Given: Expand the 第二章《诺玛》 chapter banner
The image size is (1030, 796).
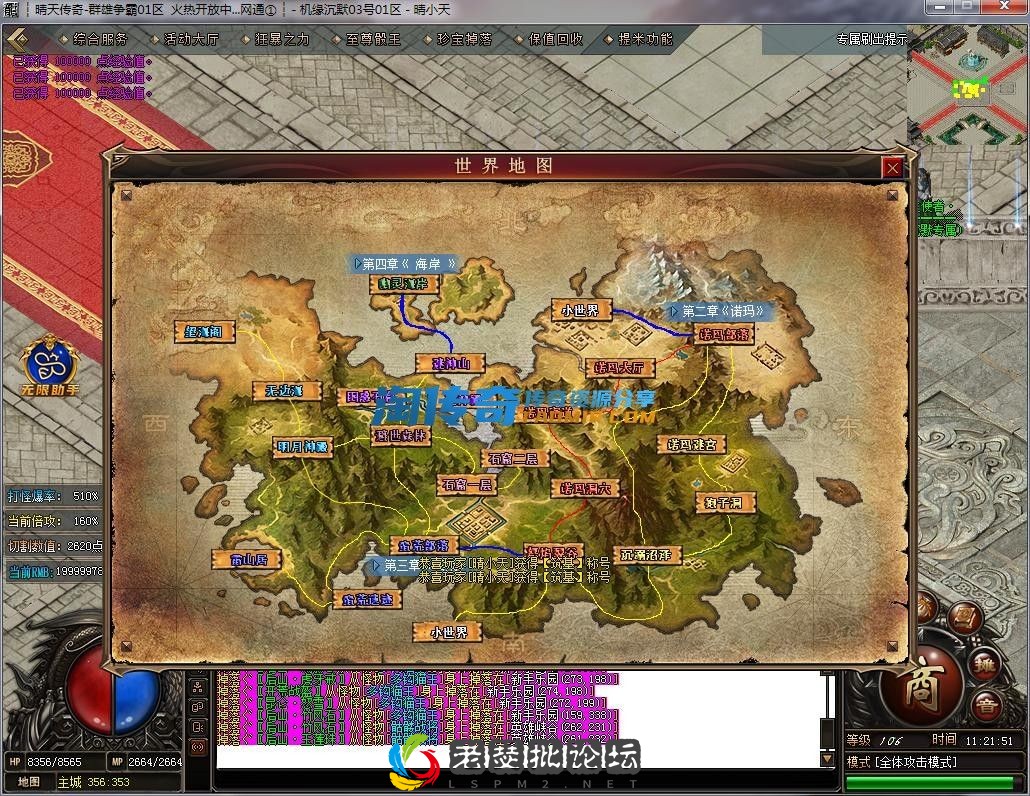Looking at the screenshot, I should (x=719, y=311).
